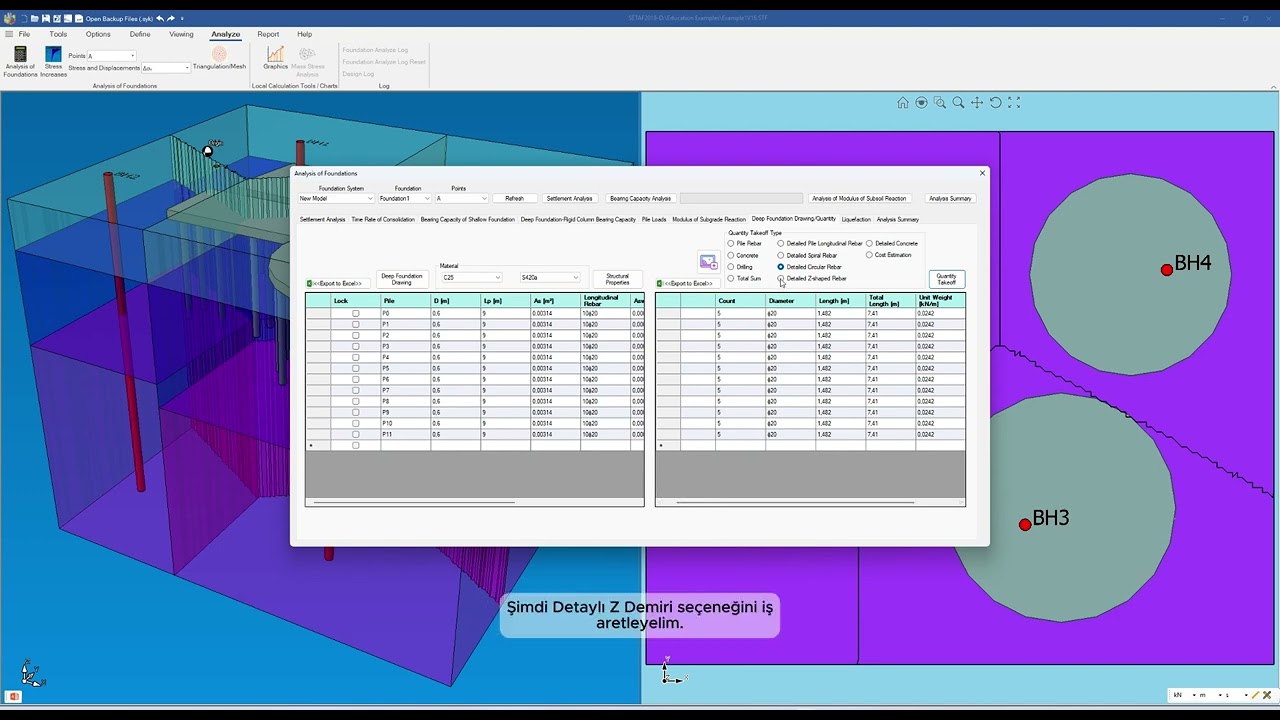Click the Structural Properties button
1280x720 pixels.
pyautogui.click(x=617, y=279)
